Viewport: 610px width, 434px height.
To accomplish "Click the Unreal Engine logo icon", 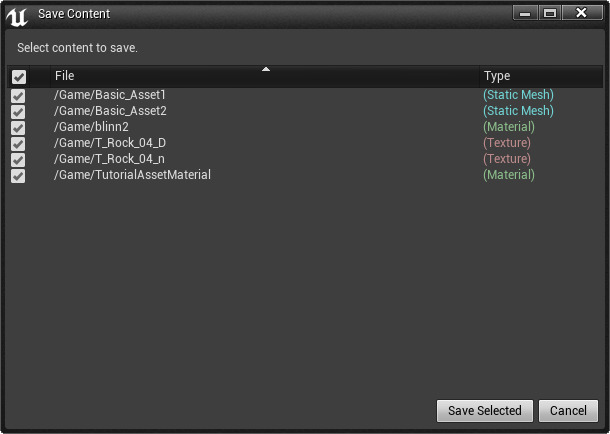I will 17,16.
